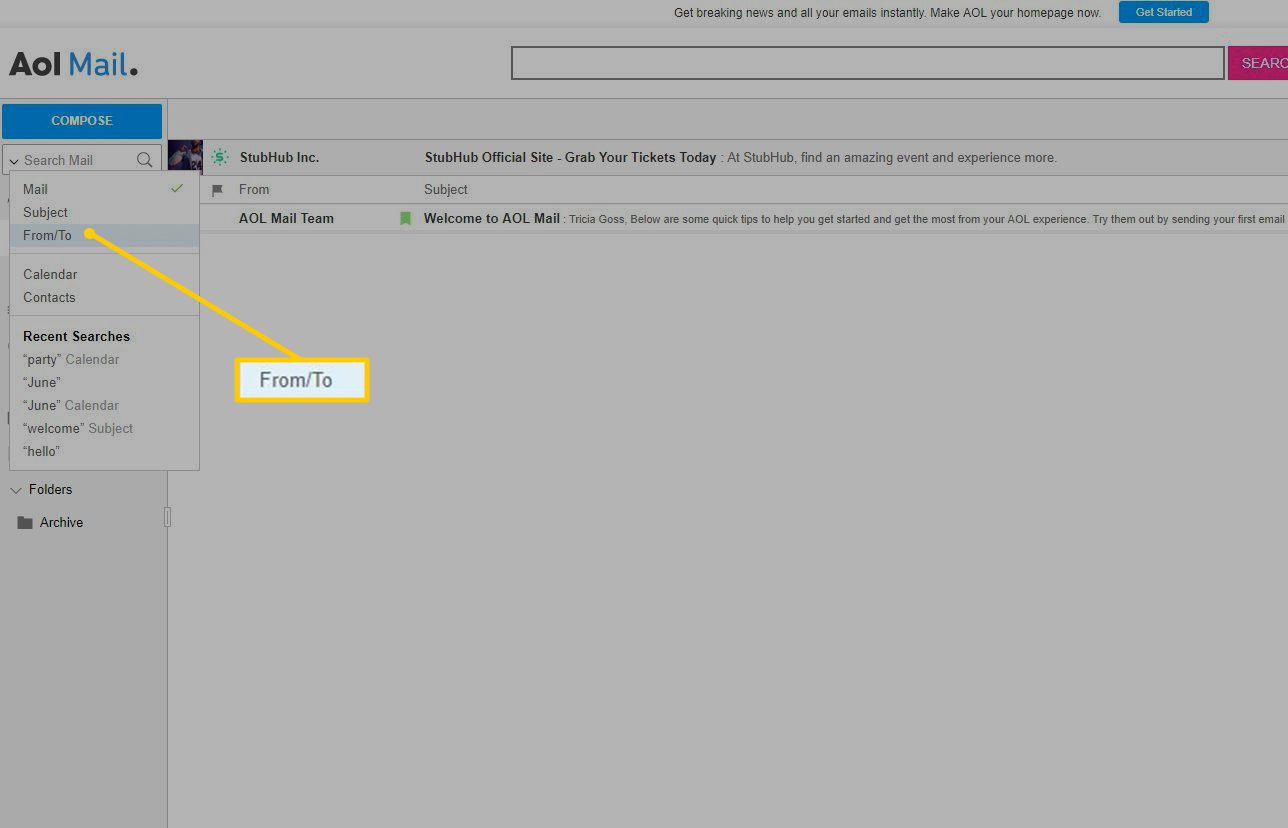Select recent search "June" Calendar
Viewport: 1288px width, 828px height.
pyautogui.click(x=71, y=405)
